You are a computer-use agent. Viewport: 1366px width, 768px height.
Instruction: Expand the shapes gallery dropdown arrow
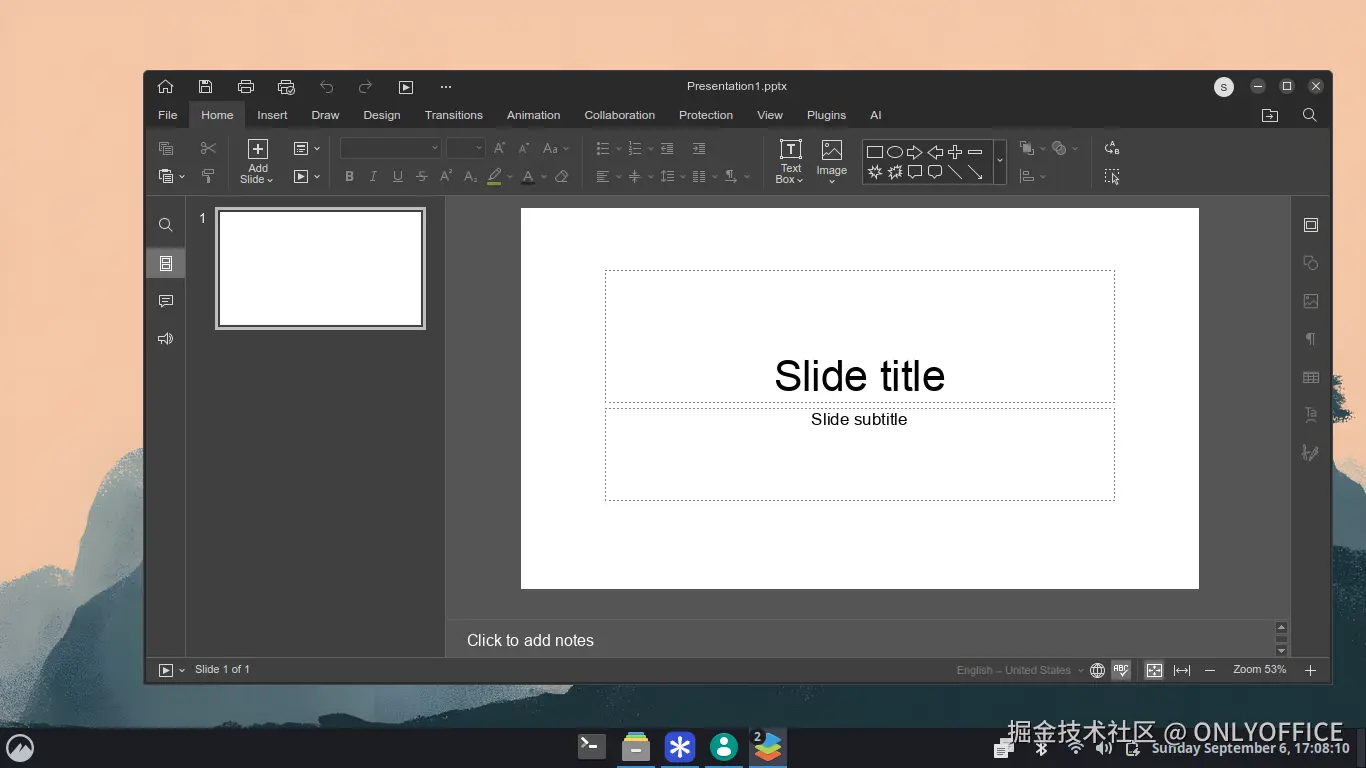pyautogui.click(x=1000, y=161)
